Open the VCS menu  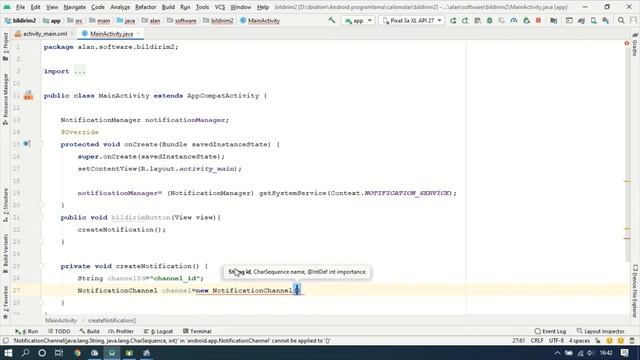pyautogui.click(x=220, y=7)
